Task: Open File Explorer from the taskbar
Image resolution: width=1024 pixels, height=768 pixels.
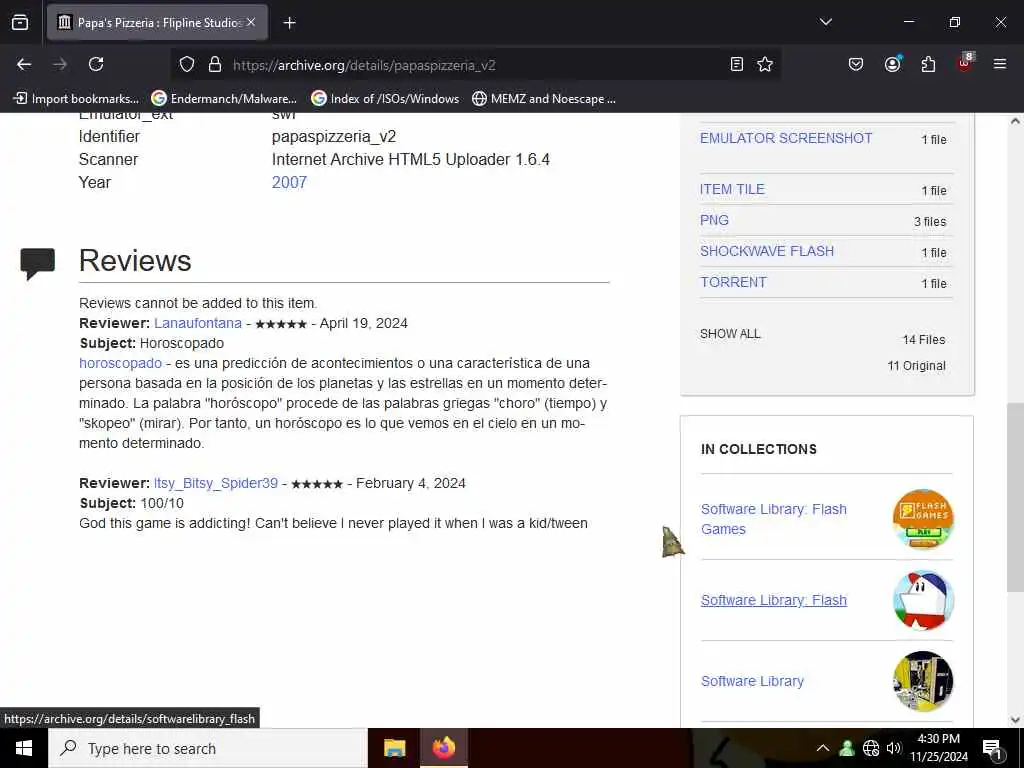Action: coord(394,748)
